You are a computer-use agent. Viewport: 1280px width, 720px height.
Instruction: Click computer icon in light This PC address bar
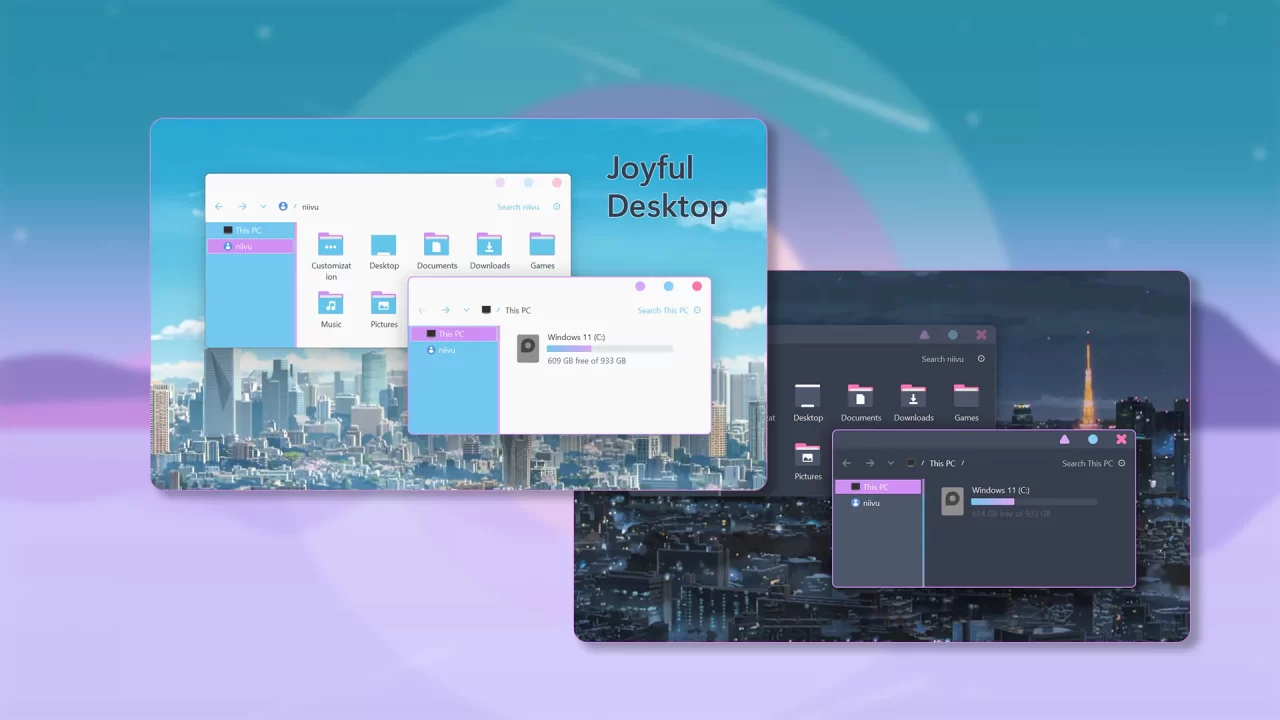pyautogui.click(x=487, y=310)
